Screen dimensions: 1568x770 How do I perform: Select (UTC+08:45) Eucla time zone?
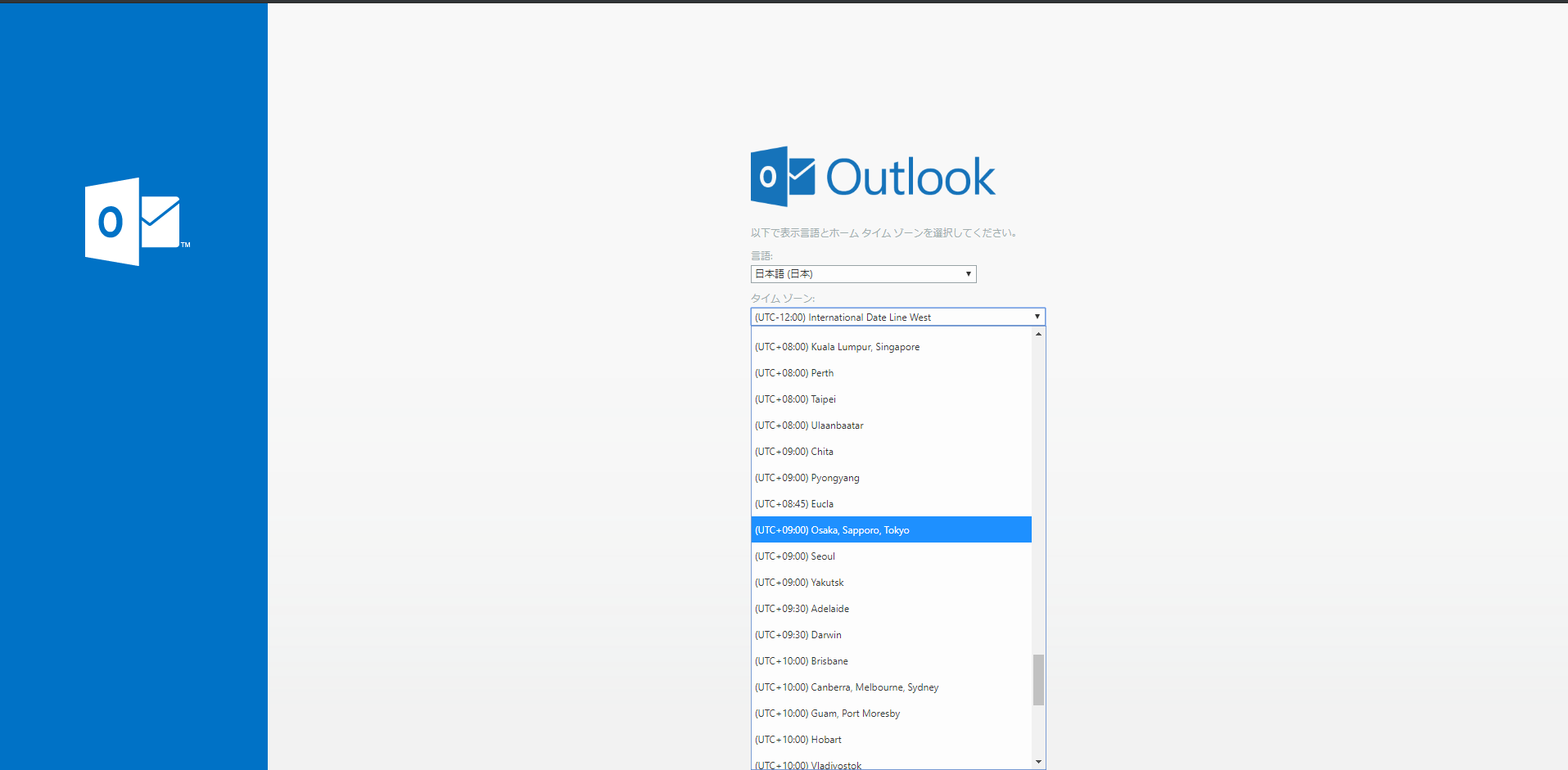891,504
